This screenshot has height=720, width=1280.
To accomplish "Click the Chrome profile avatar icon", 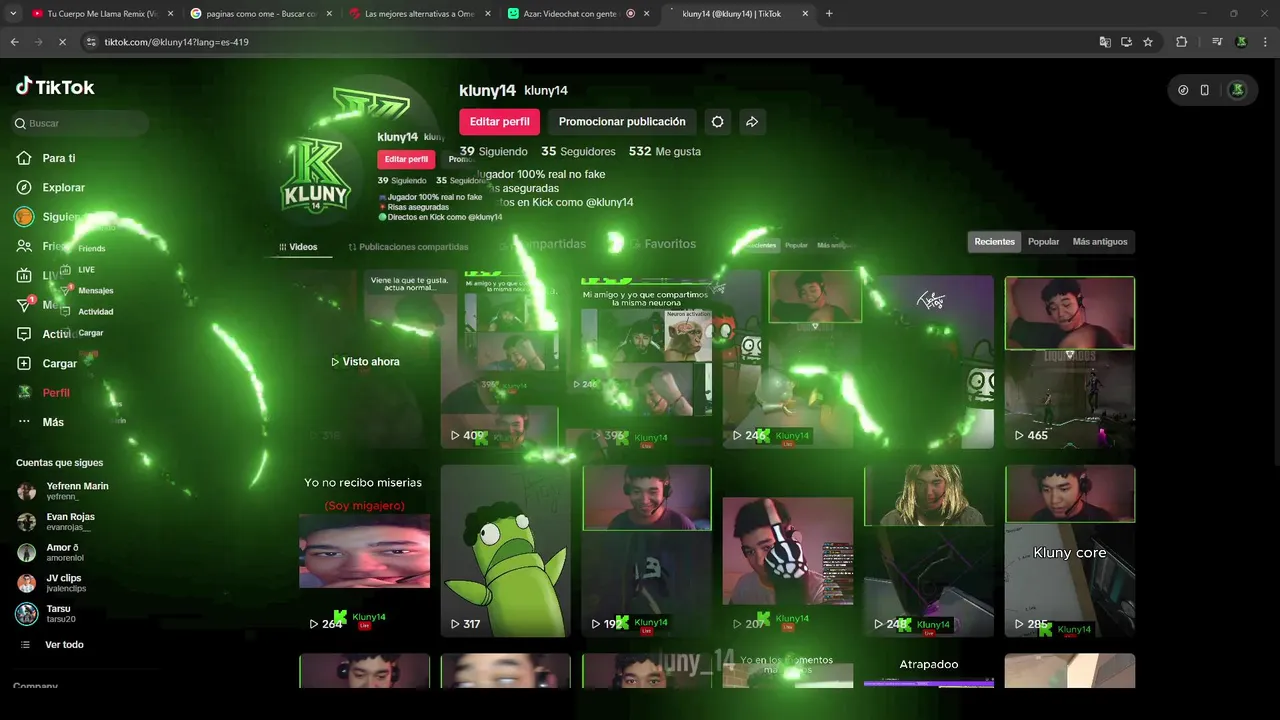I will tap(1241, 42).
